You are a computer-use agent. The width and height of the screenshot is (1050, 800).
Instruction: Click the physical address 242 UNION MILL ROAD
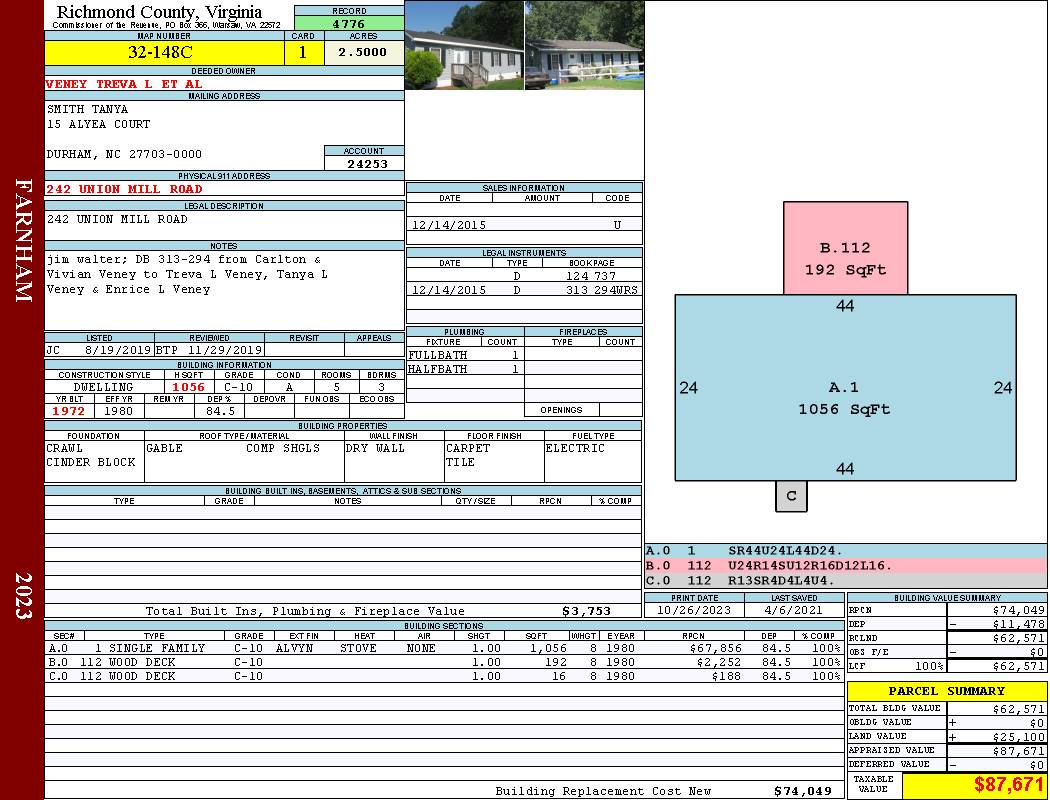(124, 189)
